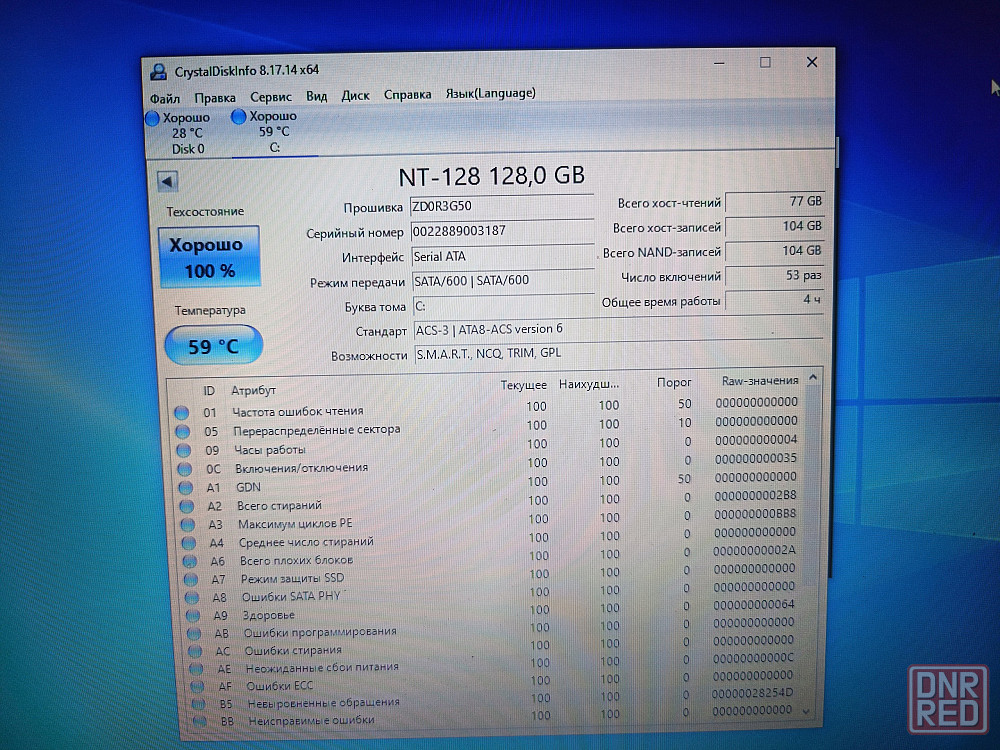The image size is (1000, 750).
Task: Click the serial number field 0022889003187
Action: coord(503,231)
